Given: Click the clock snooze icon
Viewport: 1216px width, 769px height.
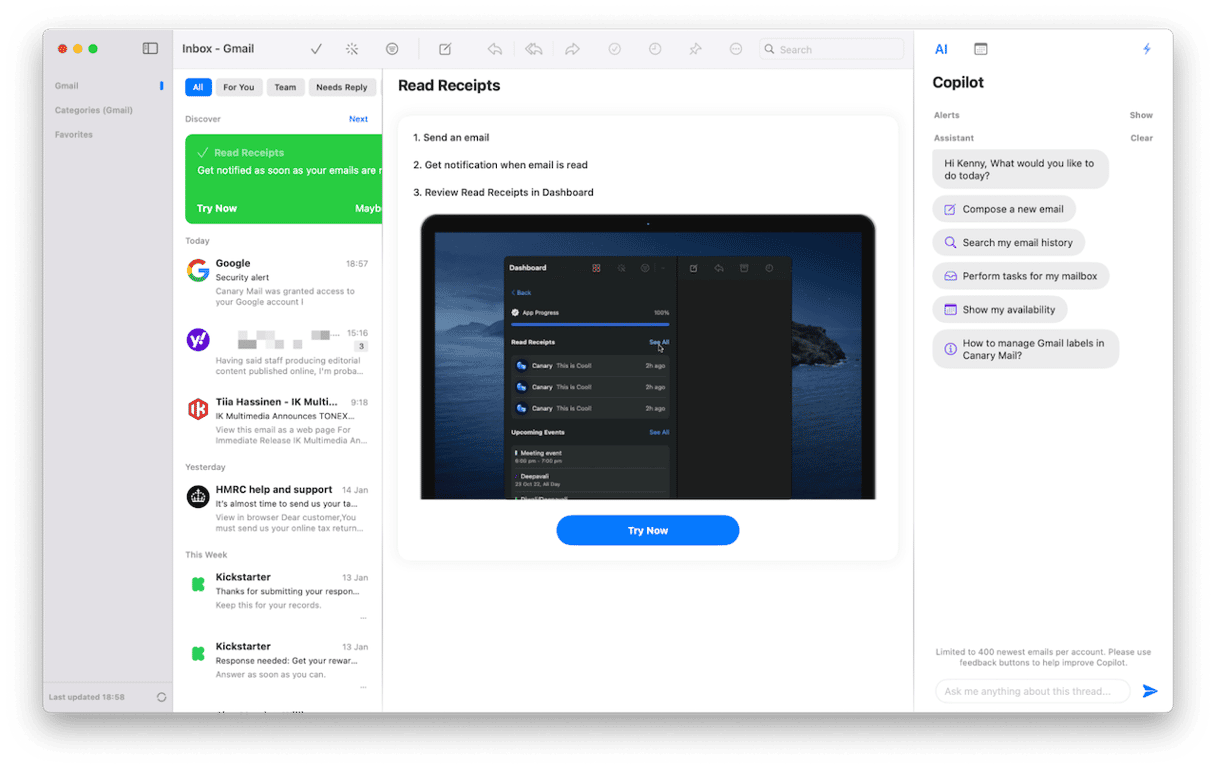Looking at the screenshot, I should pyautogui.click(x=655, y=49).
